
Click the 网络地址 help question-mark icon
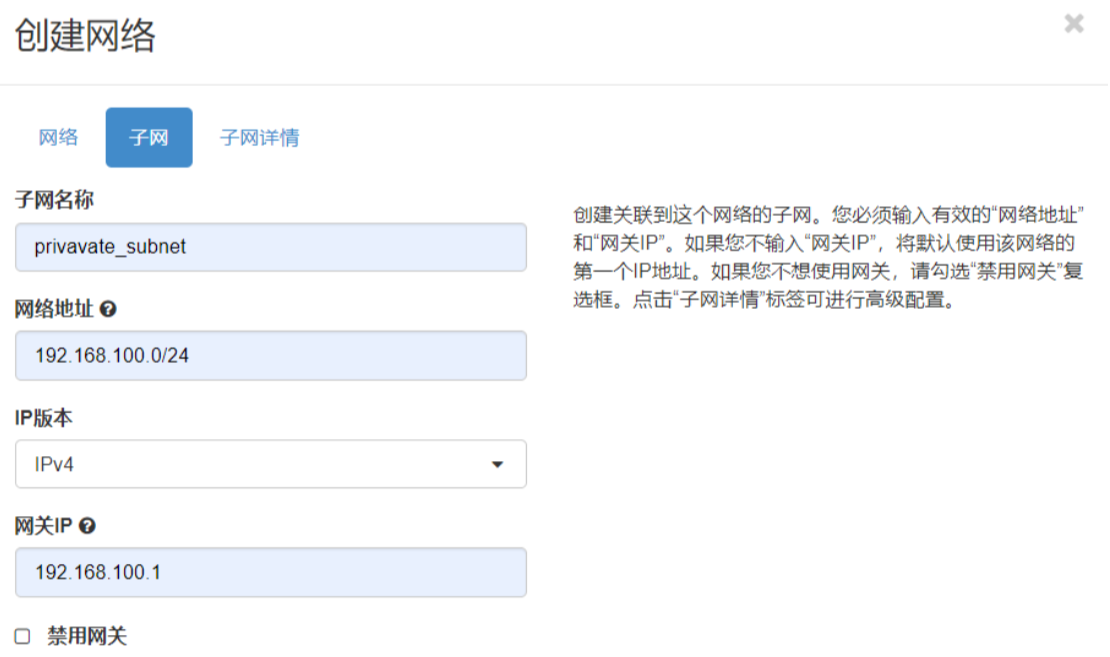[x=108, y=310]
